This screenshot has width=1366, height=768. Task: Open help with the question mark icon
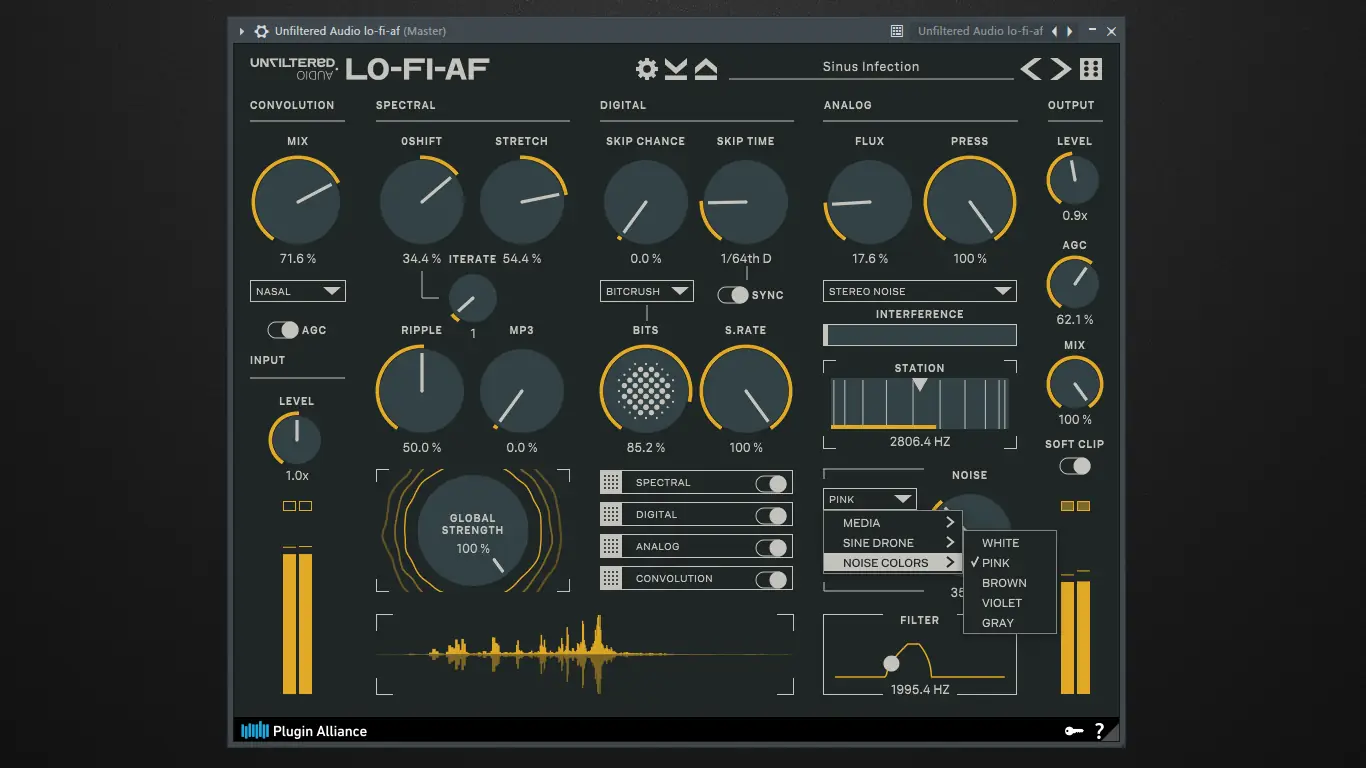1099,731
